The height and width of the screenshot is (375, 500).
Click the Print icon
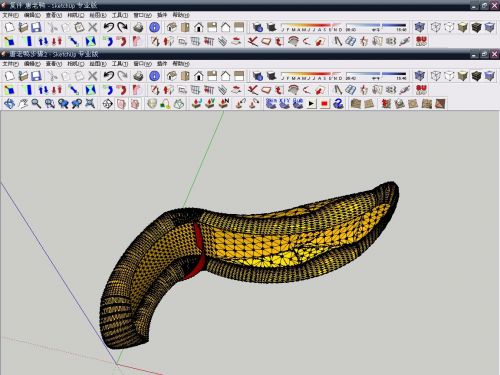tap(138, 76)
